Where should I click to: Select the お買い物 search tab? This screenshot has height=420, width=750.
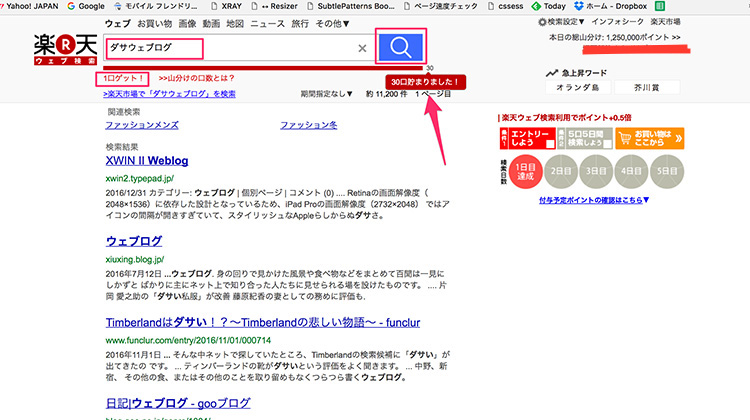click(154, 23)
